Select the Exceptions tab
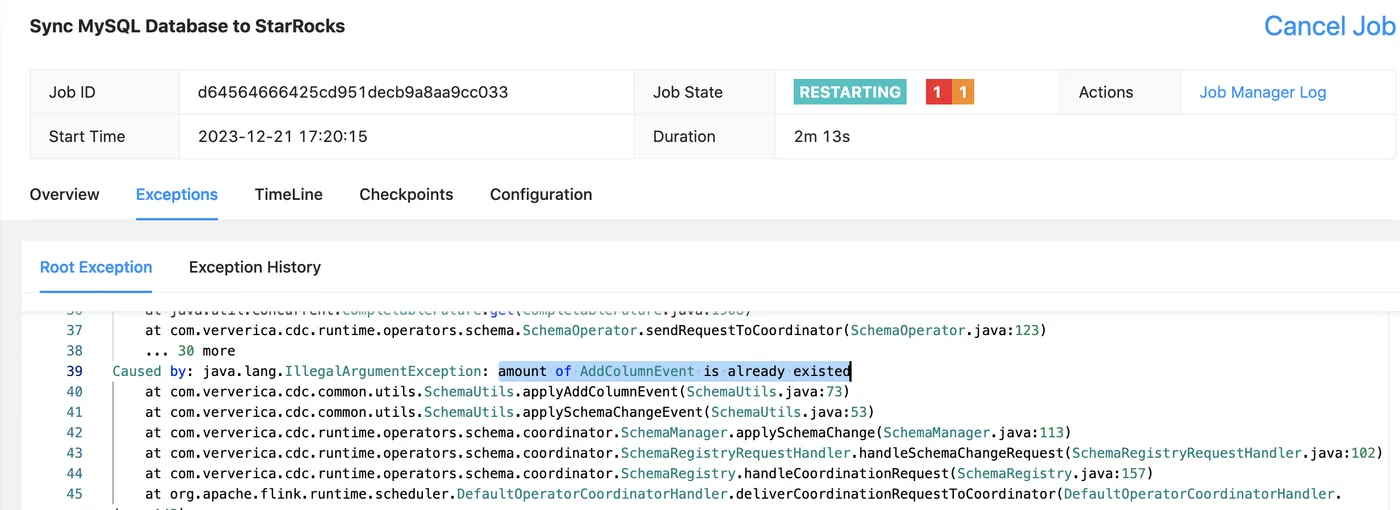The image size is (1400, 510). [177, 194]
